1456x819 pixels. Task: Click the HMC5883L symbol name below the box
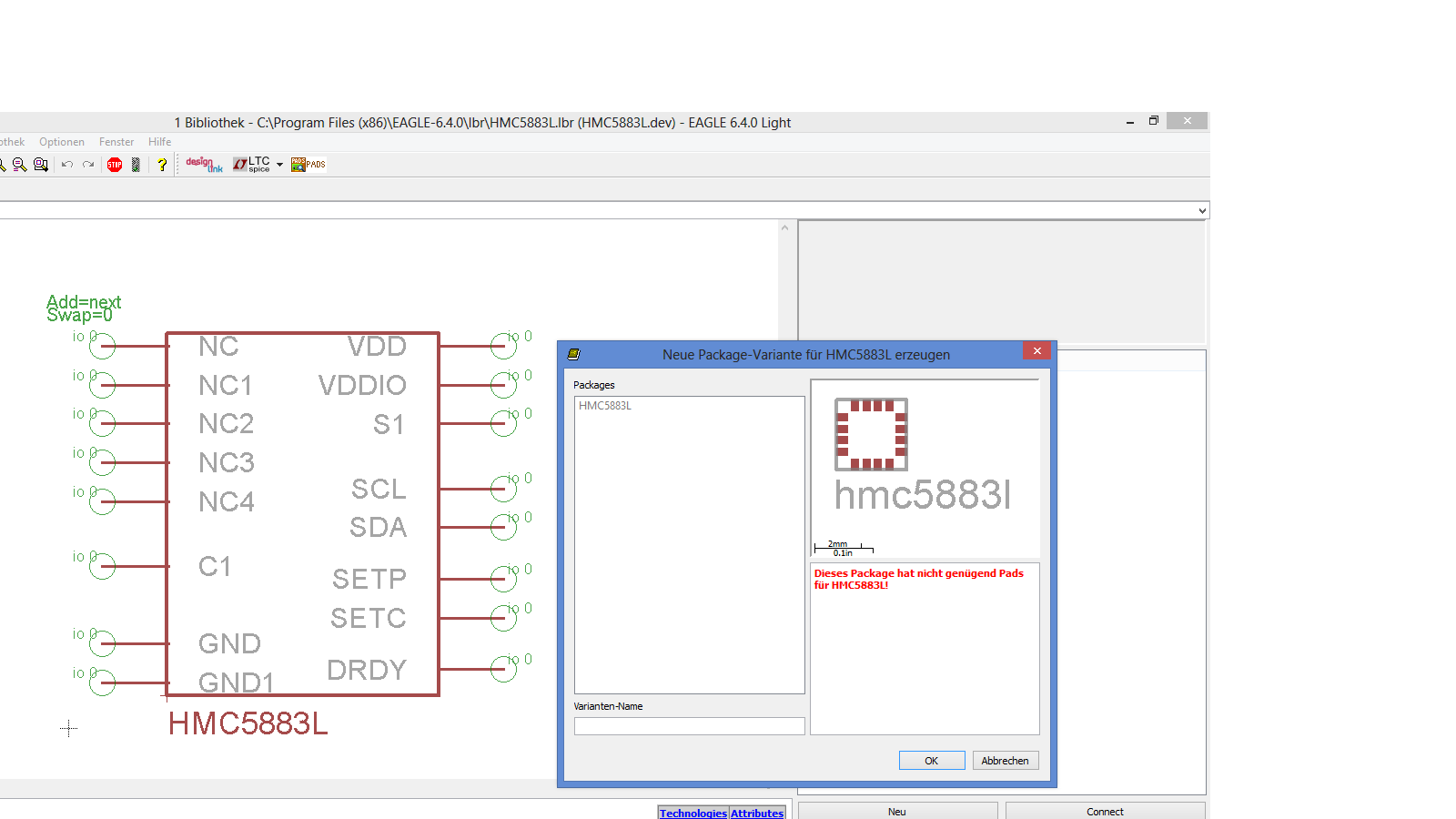248,724
